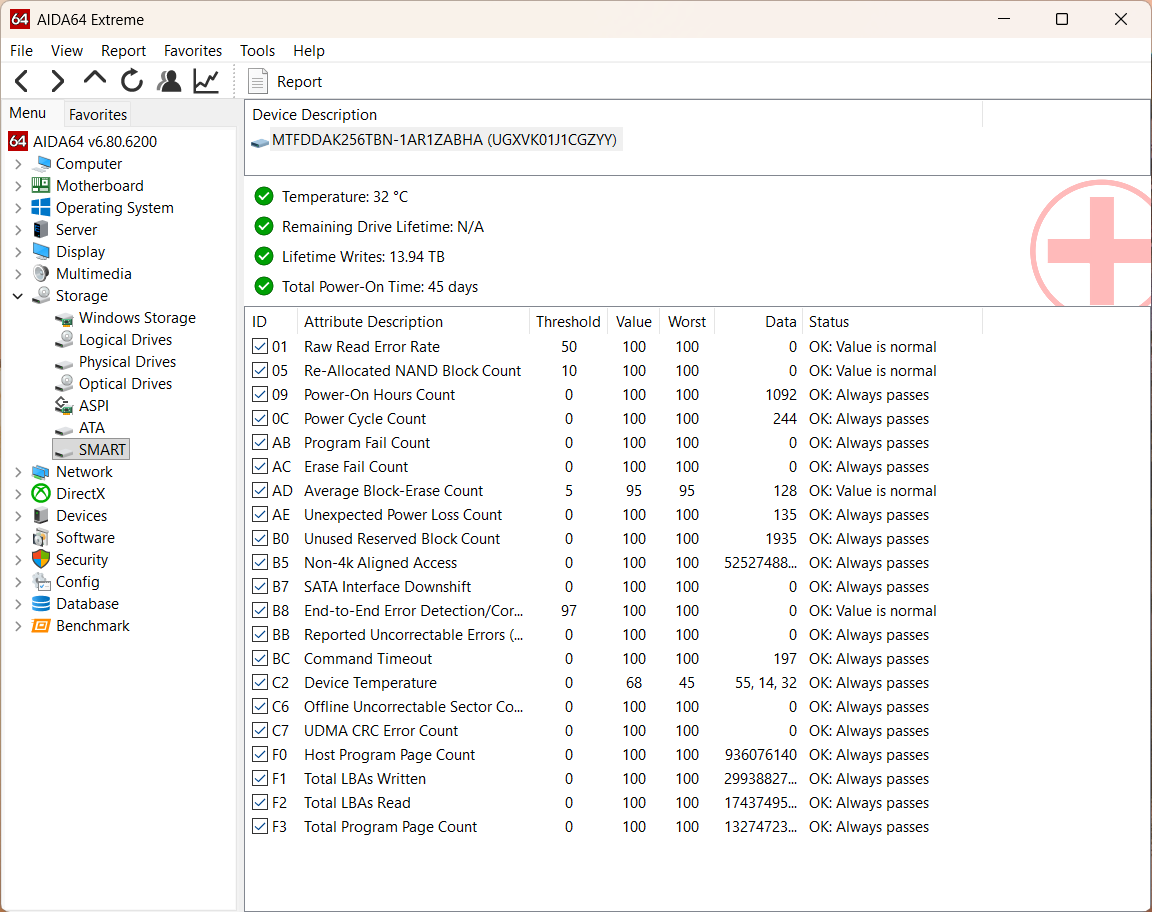Select the Database icon in tree
The width and height of the screenshot is (1152, 912).
coord(41,604)
